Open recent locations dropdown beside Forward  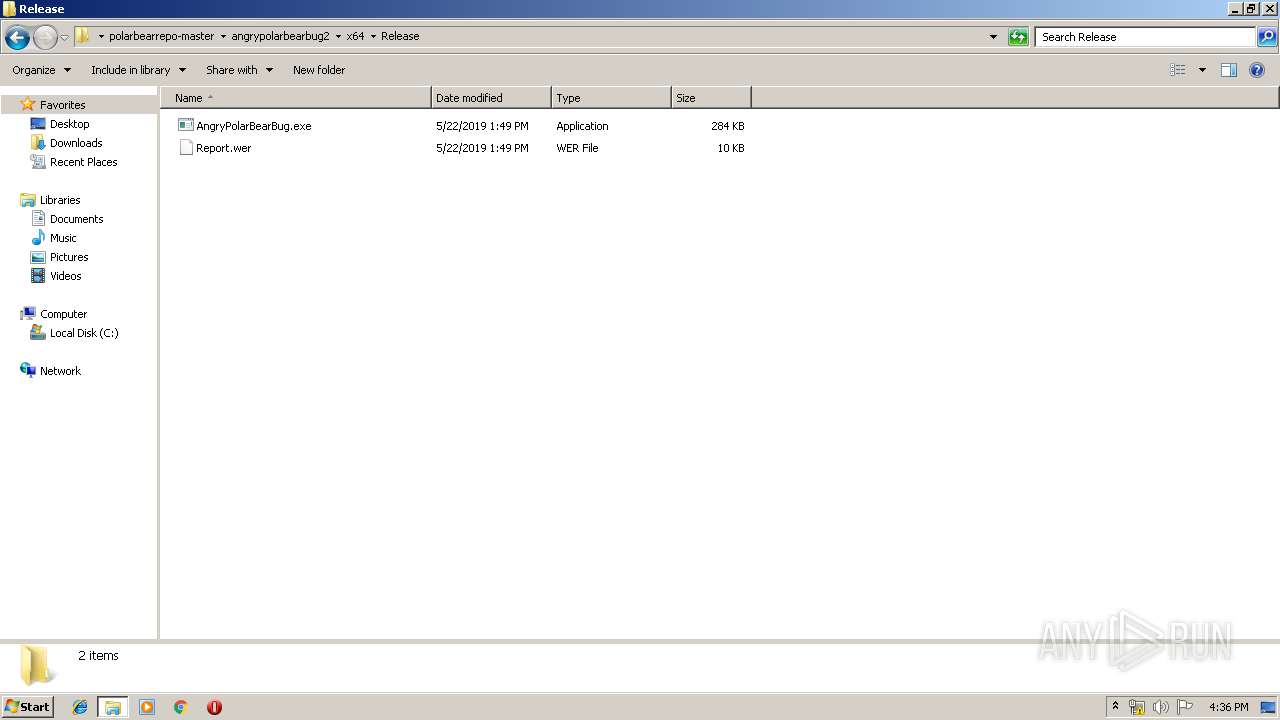click(x=64, y=37)
